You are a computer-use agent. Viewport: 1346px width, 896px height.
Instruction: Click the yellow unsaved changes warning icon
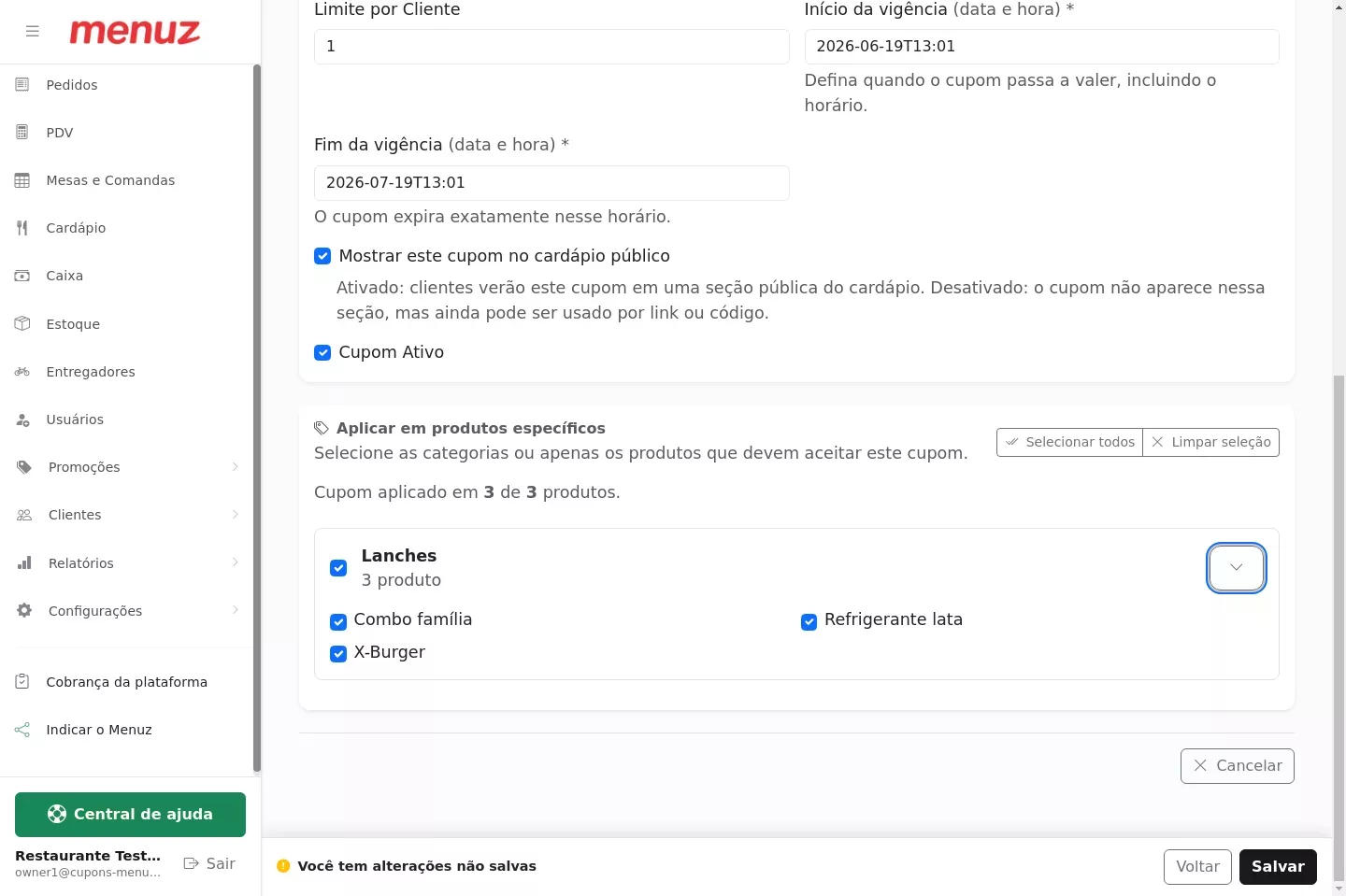pos(283,866)
